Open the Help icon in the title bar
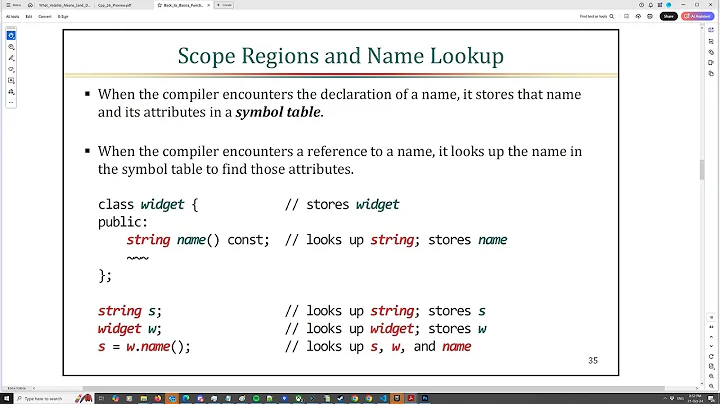This screenshot has height=404, width=720. pos(641,5)
